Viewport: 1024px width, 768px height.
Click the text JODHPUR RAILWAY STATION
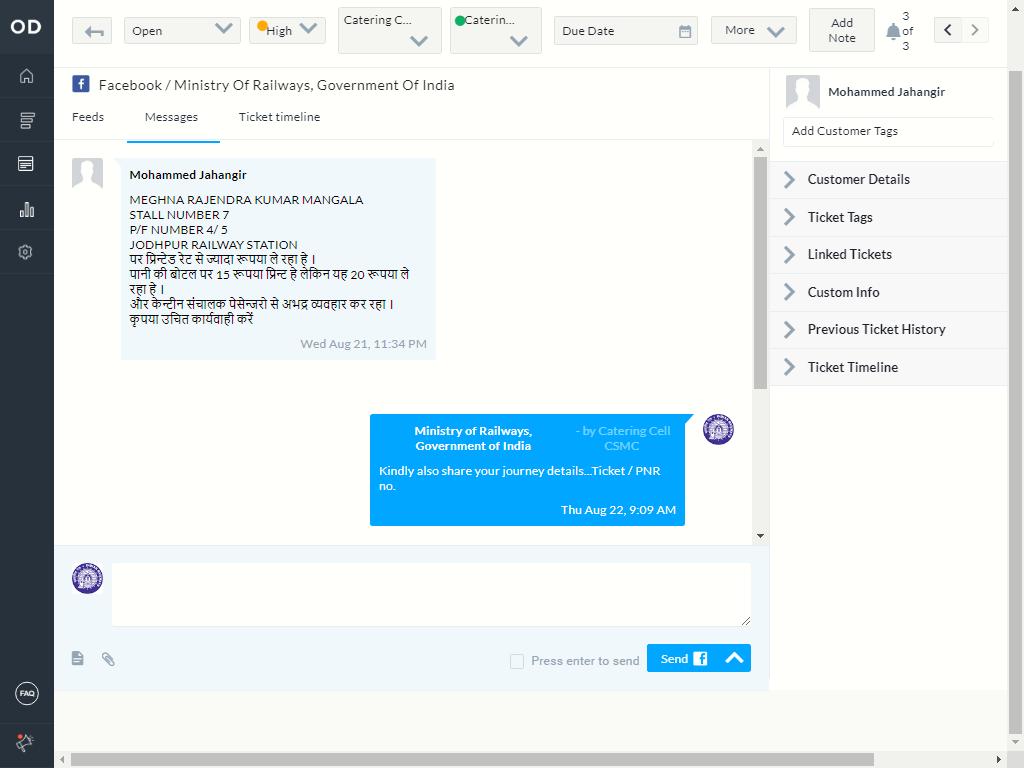[214, 245]
